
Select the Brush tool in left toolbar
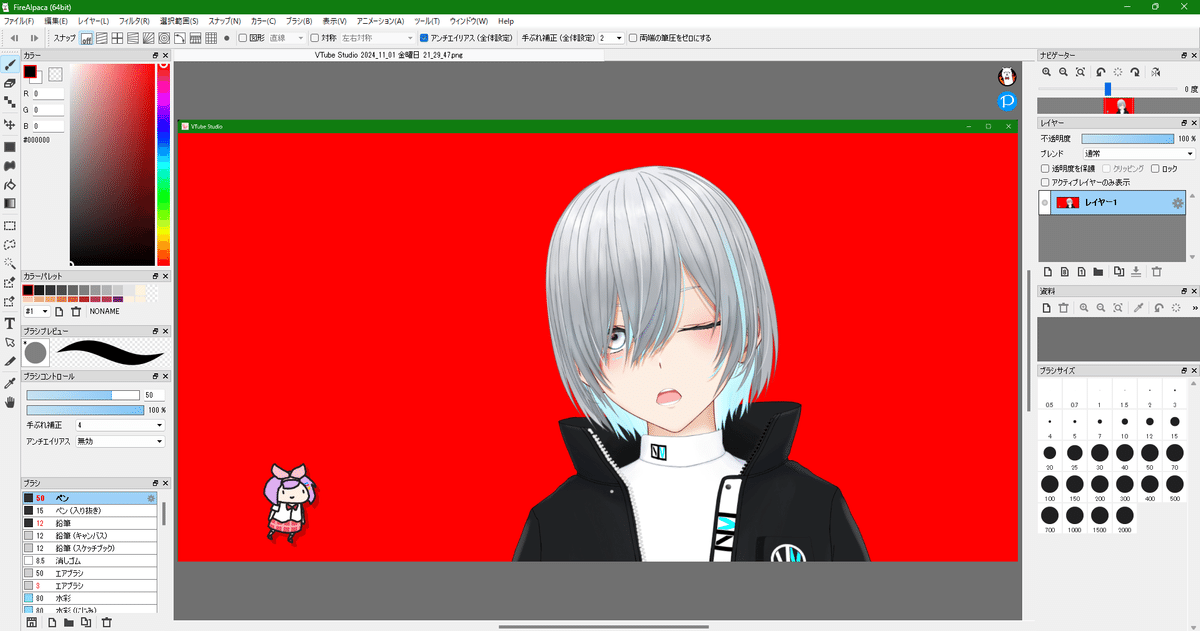(9, 64)
